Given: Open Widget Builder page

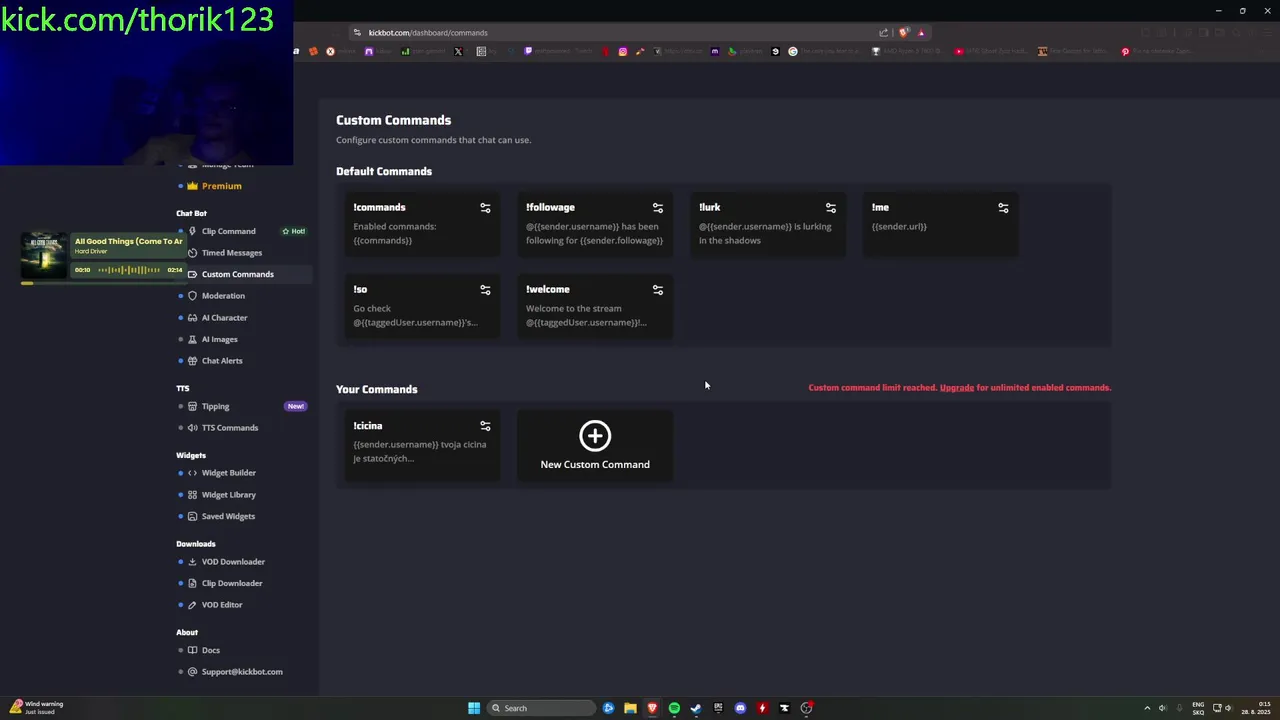Looking at the screenshot, I should (x=228, y=473).
